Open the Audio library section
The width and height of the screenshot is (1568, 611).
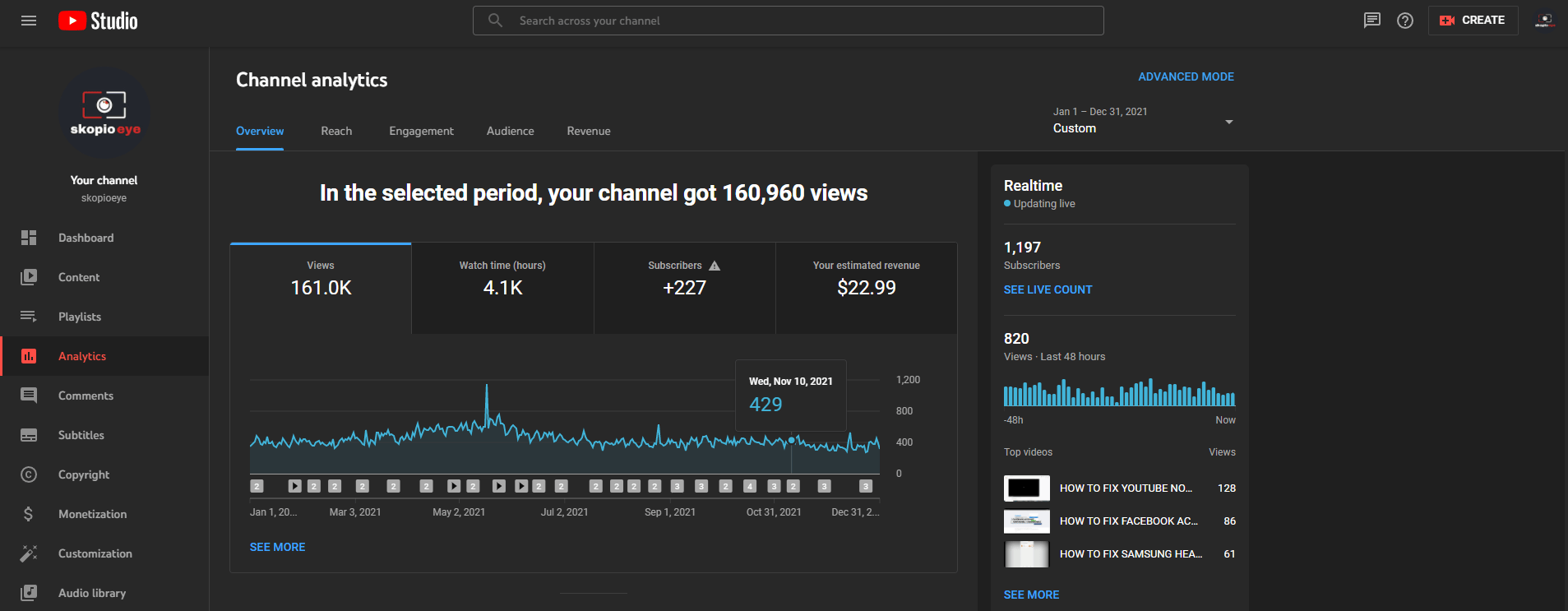pyautogui.click(x=91, y=593)
